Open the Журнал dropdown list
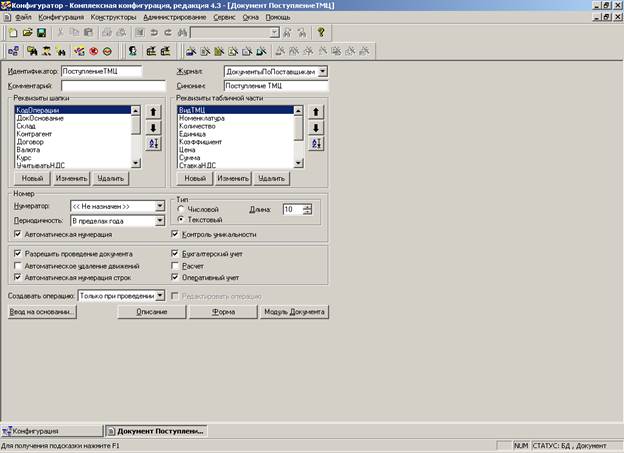This screenshot has width=624, height=453. (323, 72)
